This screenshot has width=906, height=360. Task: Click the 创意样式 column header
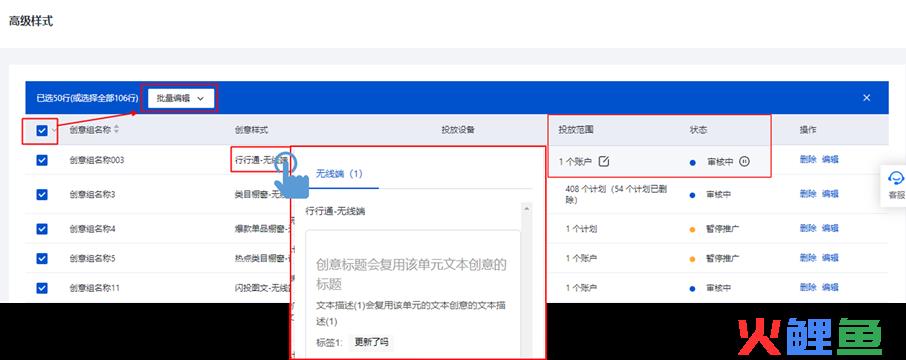[x=251, y=130]
